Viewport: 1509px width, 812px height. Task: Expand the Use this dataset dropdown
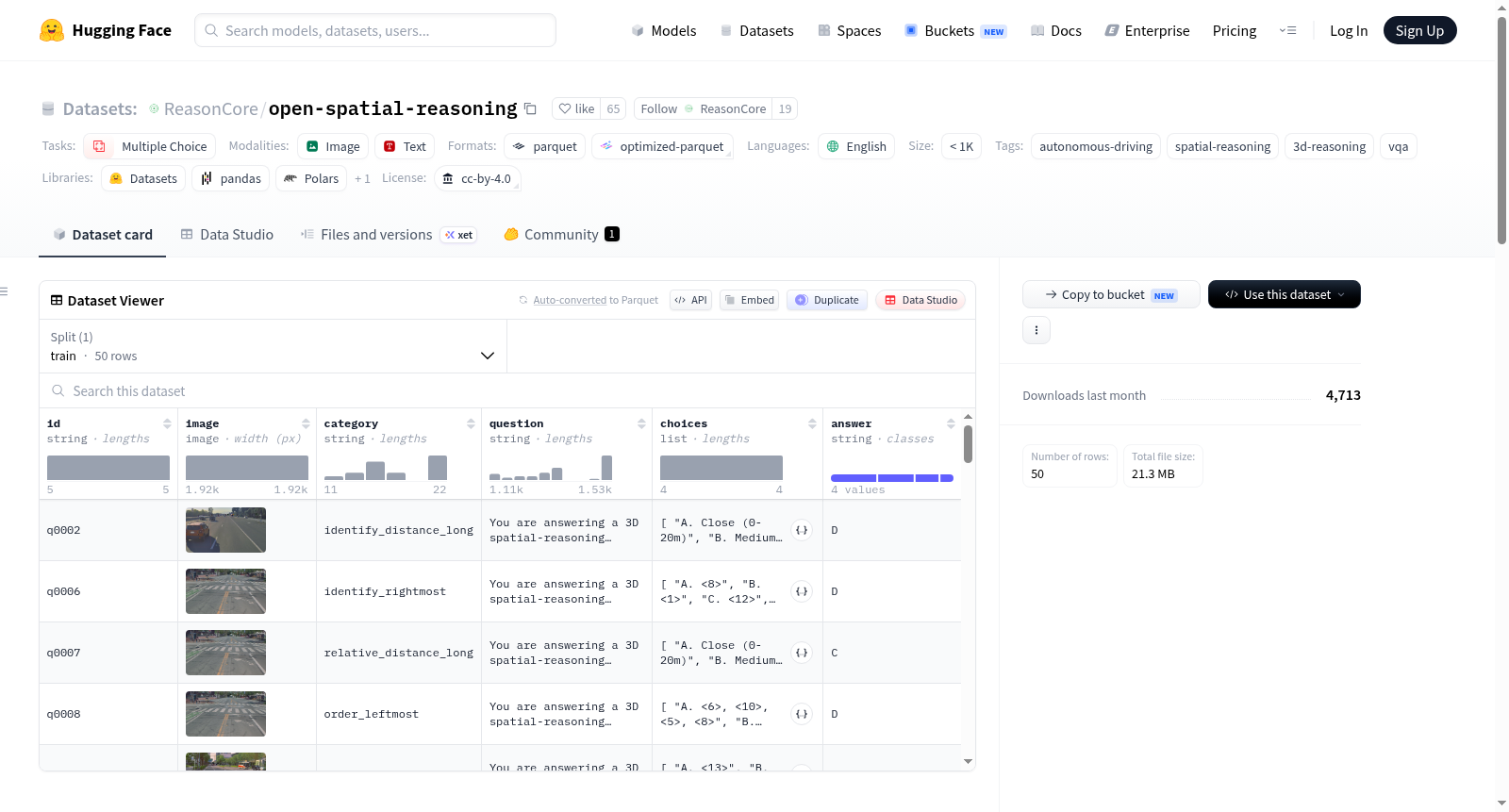click(x=1285, y=294)
